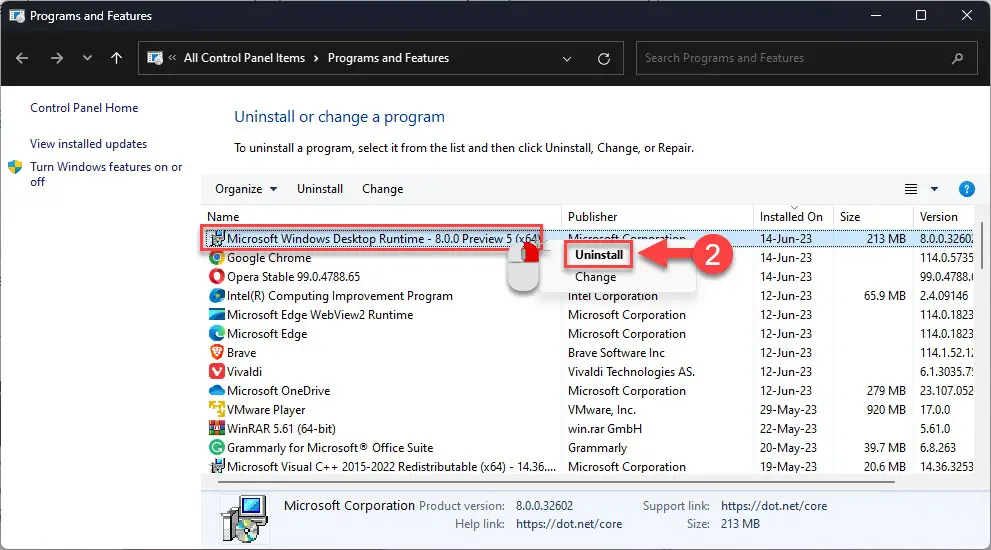
Task: Open the https://dot.net/core support link
Action: click(774, 506)
